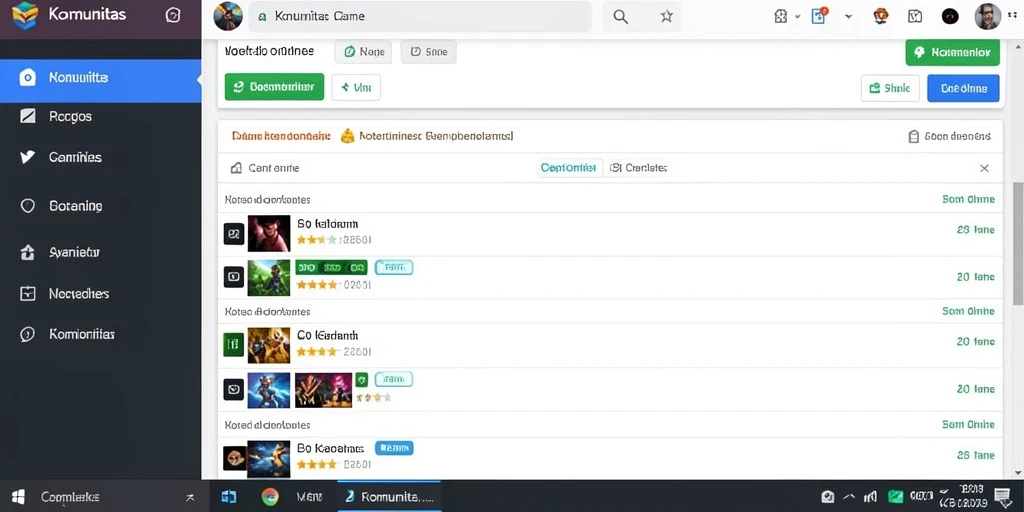Click the grey Snne pill button
Screen dimensions: 1024x512
(428, 52)
